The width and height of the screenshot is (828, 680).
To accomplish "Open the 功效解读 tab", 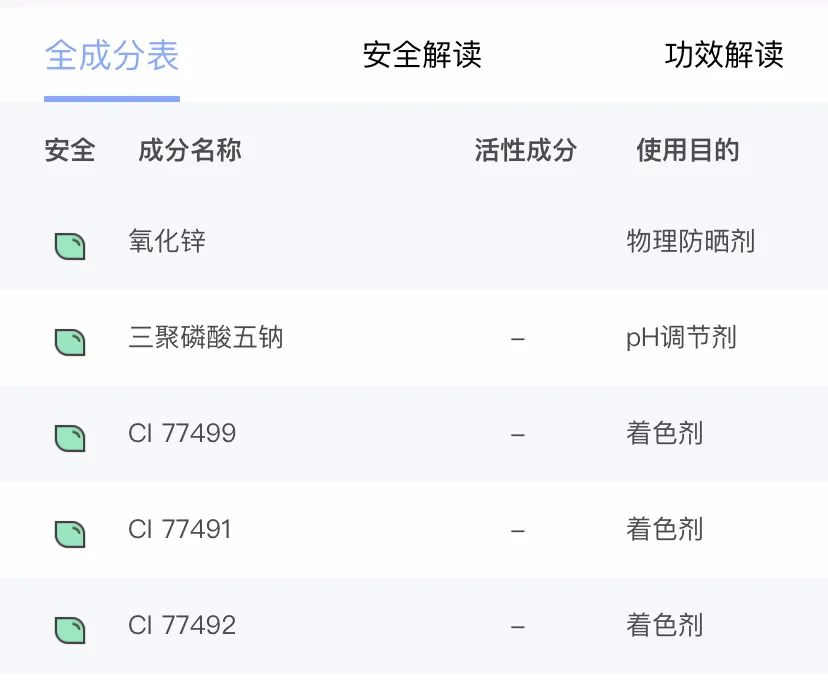I will click(723, 54).
